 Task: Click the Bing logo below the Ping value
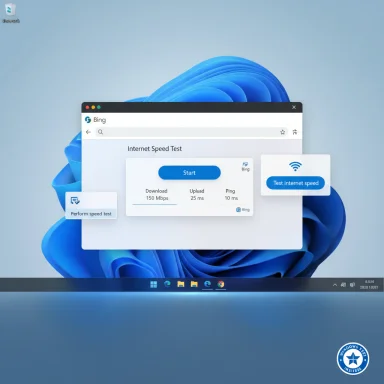tap(243, 210)
